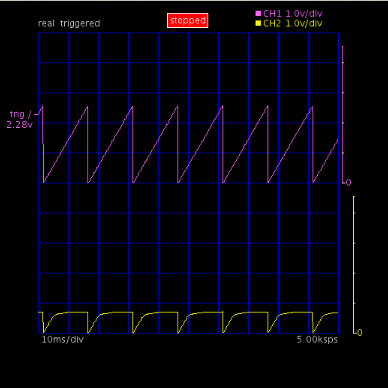Click the CH1 magenta color square
Viewport: 388px width, 388px height.
click(258, 14)
